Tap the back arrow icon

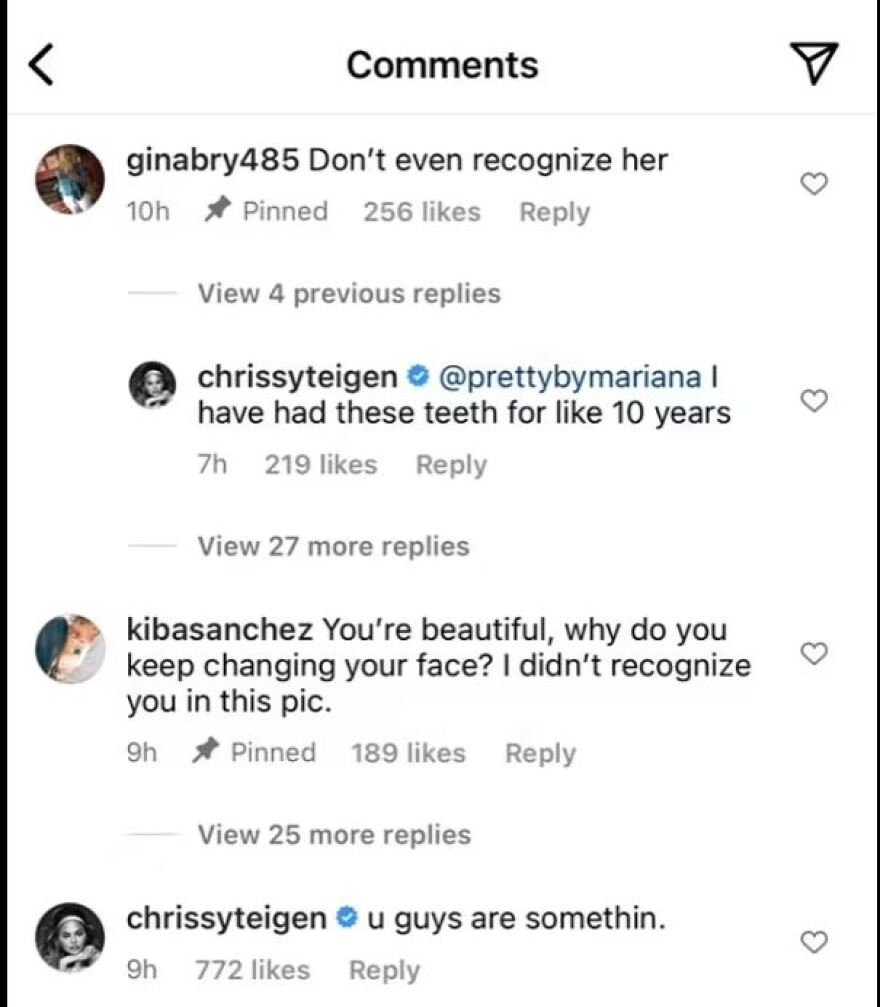point(39,65)
